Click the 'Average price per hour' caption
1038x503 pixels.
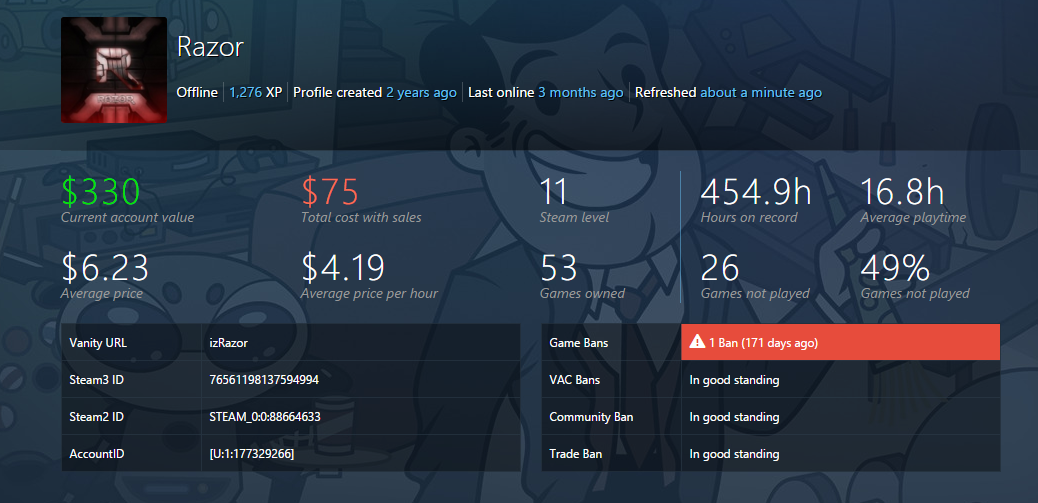pyautogui.click(x=369, y=293)
